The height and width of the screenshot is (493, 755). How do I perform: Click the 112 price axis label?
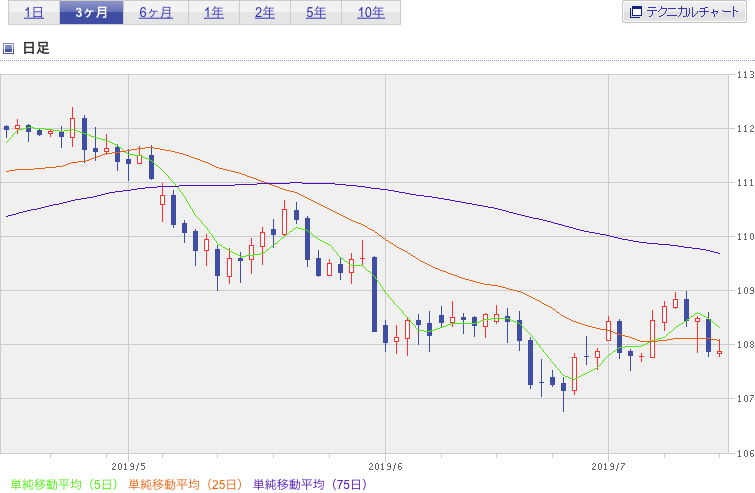(x=745, y=129)
